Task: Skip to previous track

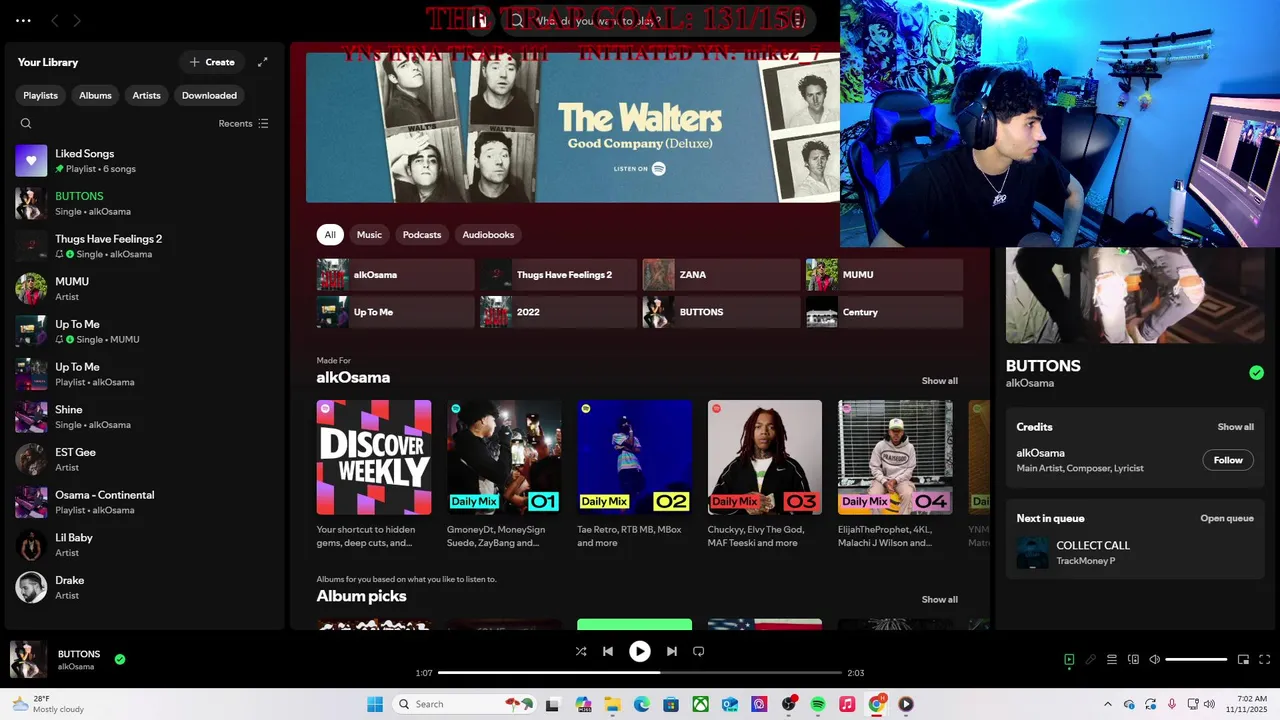Action: 608,651
